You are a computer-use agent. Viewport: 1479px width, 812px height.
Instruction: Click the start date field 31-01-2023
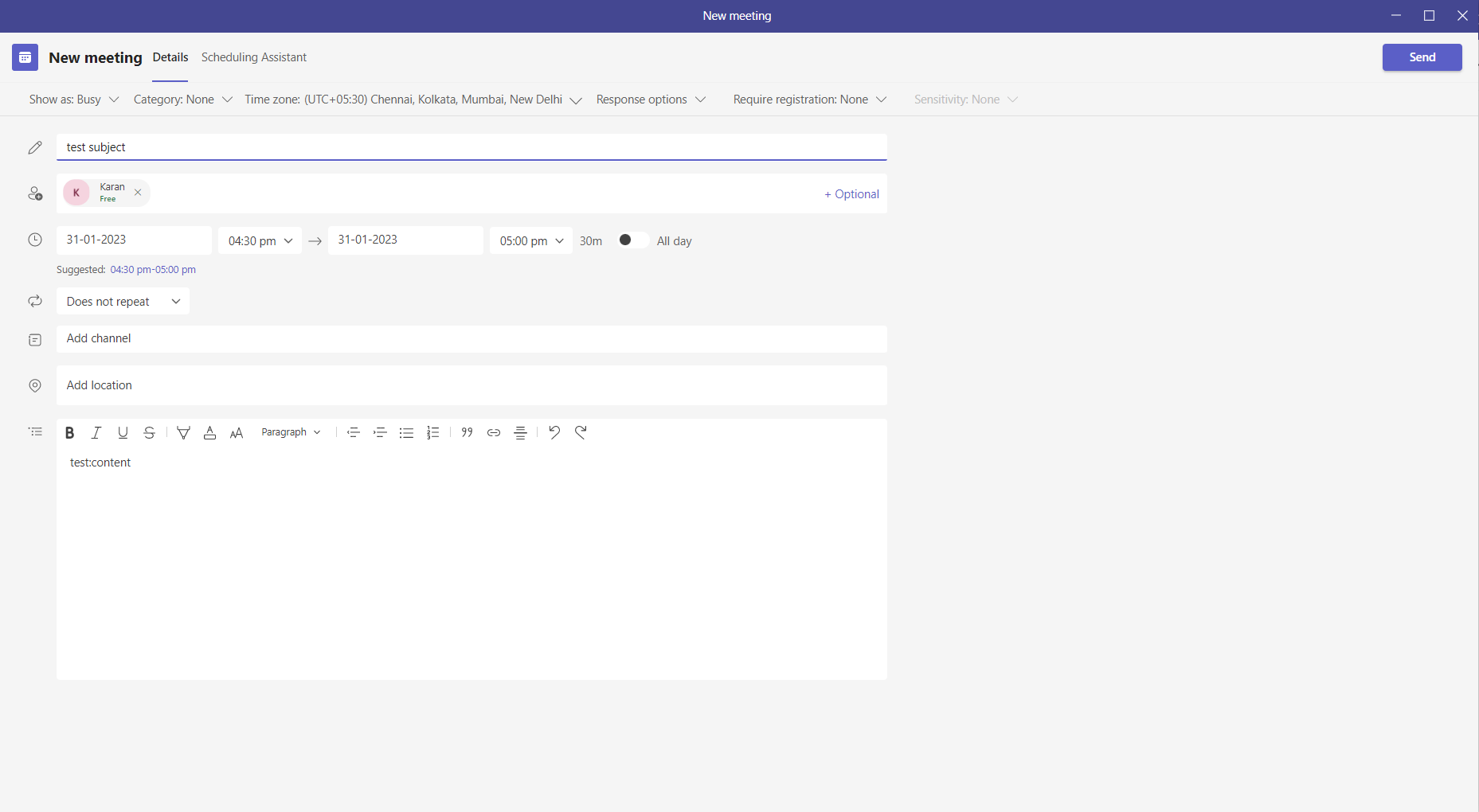point(134,240)
